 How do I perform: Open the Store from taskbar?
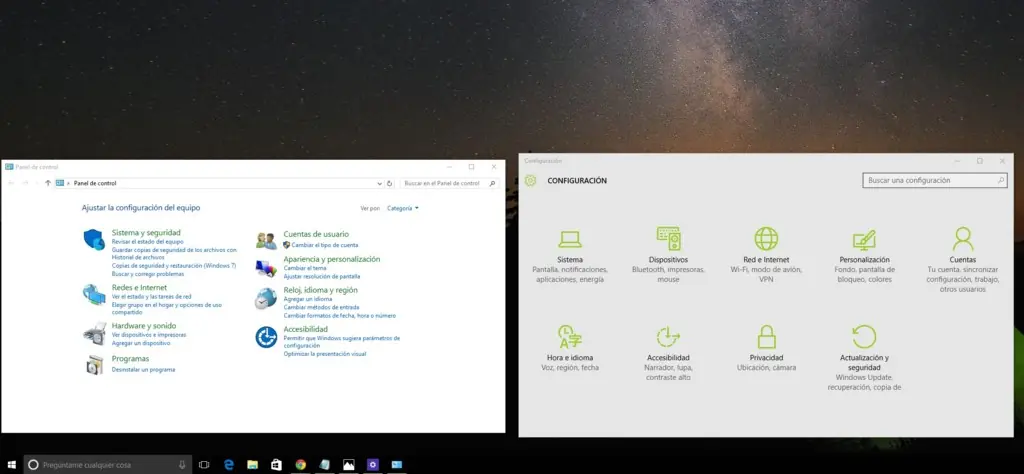[276, 465]
